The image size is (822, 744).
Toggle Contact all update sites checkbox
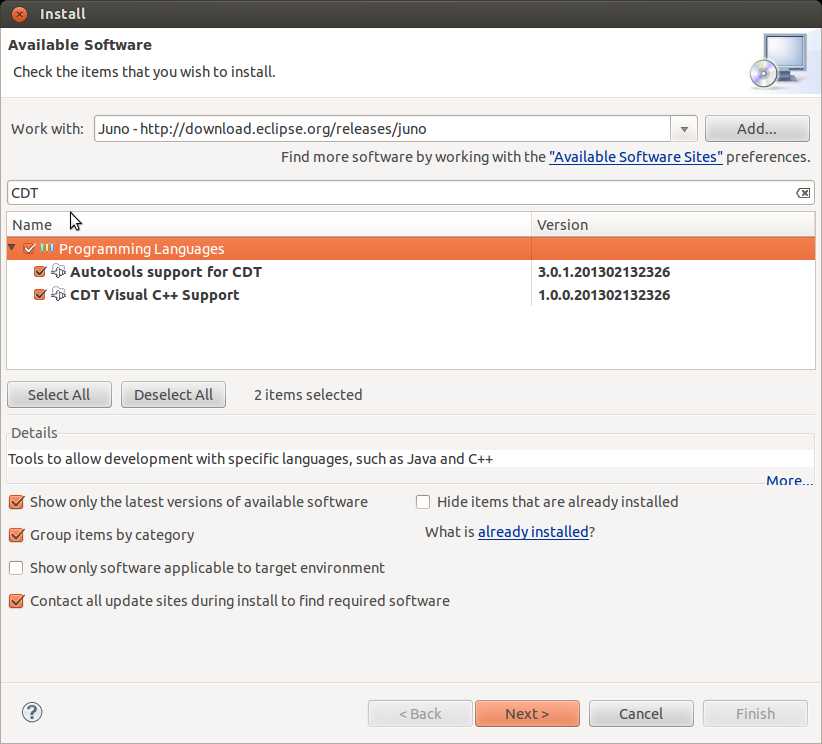pyautogui.click(x=16, y=601)
